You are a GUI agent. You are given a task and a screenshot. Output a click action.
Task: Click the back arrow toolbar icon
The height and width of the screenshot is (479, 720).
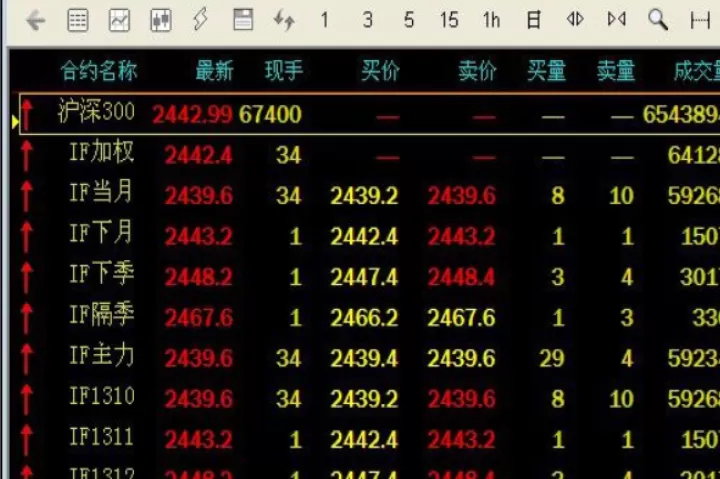click(x=36, y=21)
